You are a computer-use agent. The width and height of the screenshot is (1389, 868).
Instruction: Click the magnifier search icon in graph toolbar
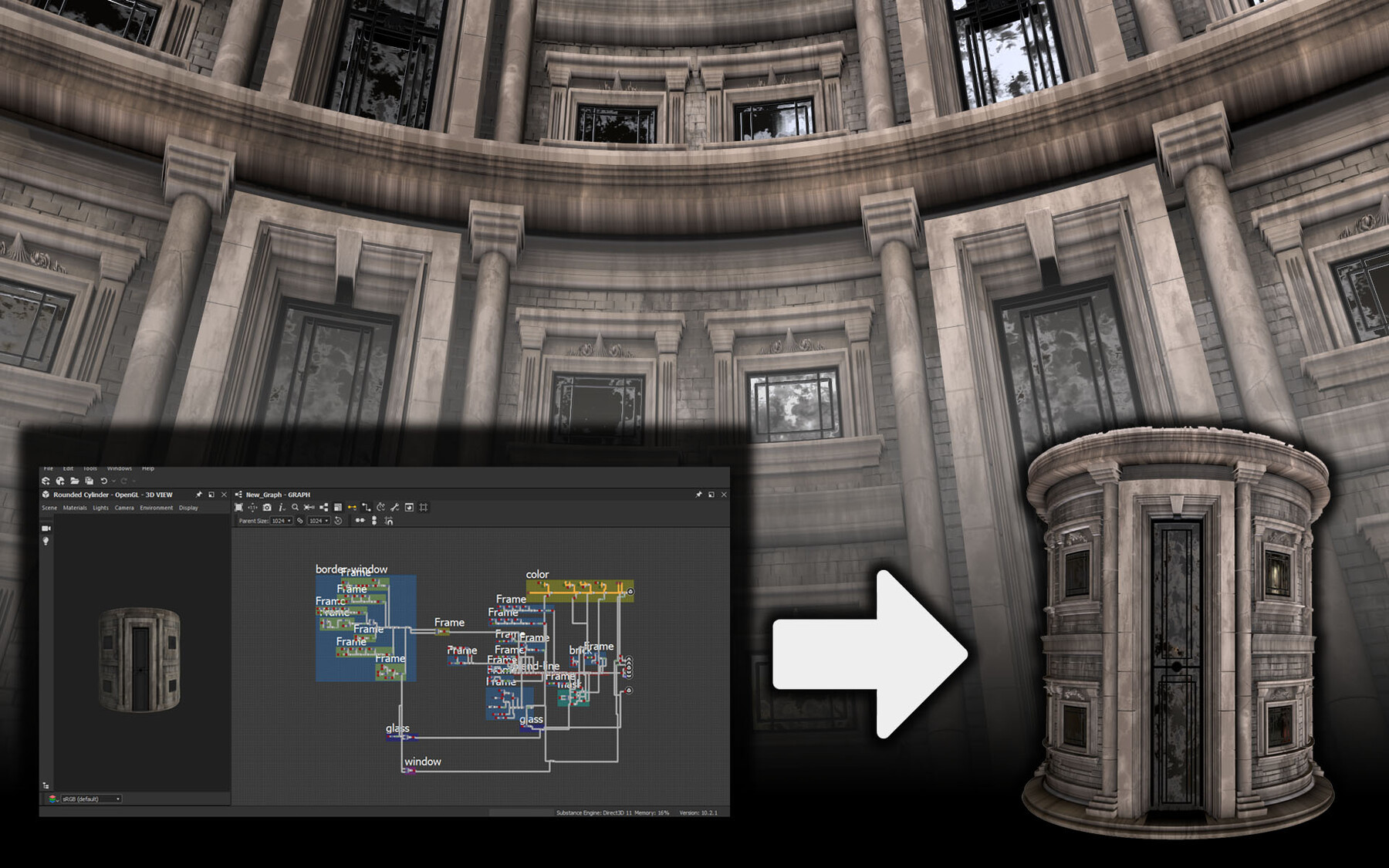click(x=295, y=507)
